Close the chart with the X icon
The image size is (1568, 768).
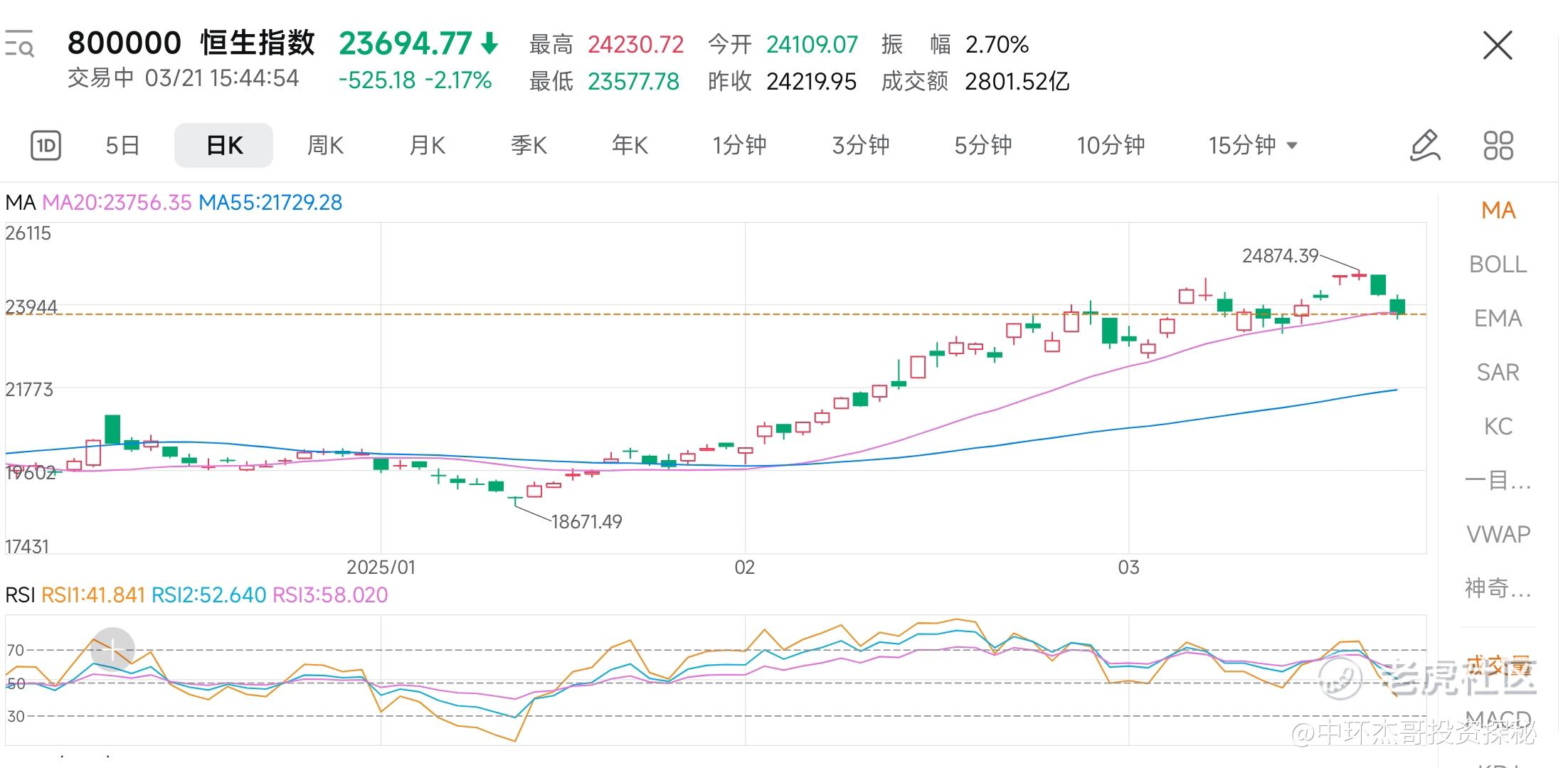point(1498,46)
